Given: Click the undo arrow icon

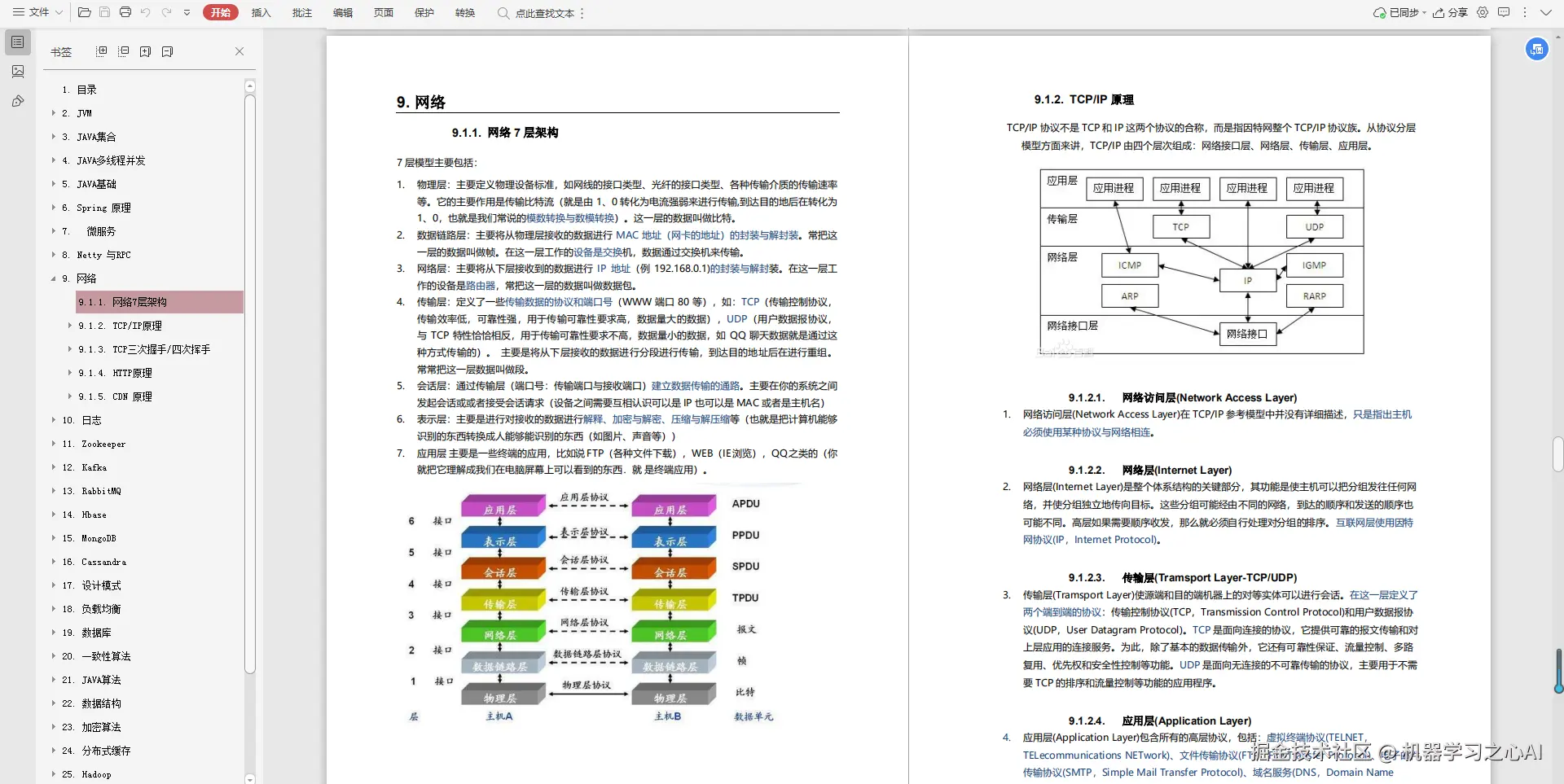Looking at the screenshot, I should pos(146,12).
